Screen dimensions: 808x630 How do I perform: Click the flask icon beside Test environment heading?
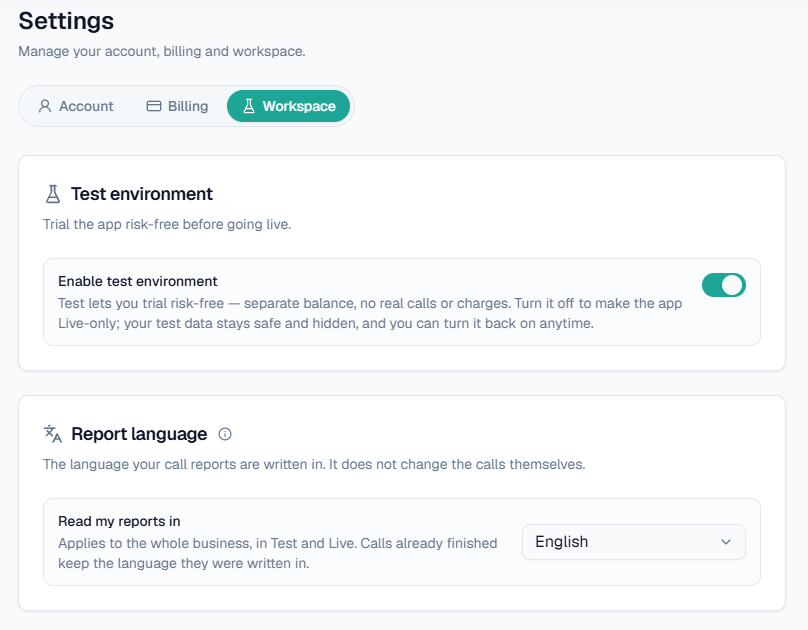pos(53,194)
